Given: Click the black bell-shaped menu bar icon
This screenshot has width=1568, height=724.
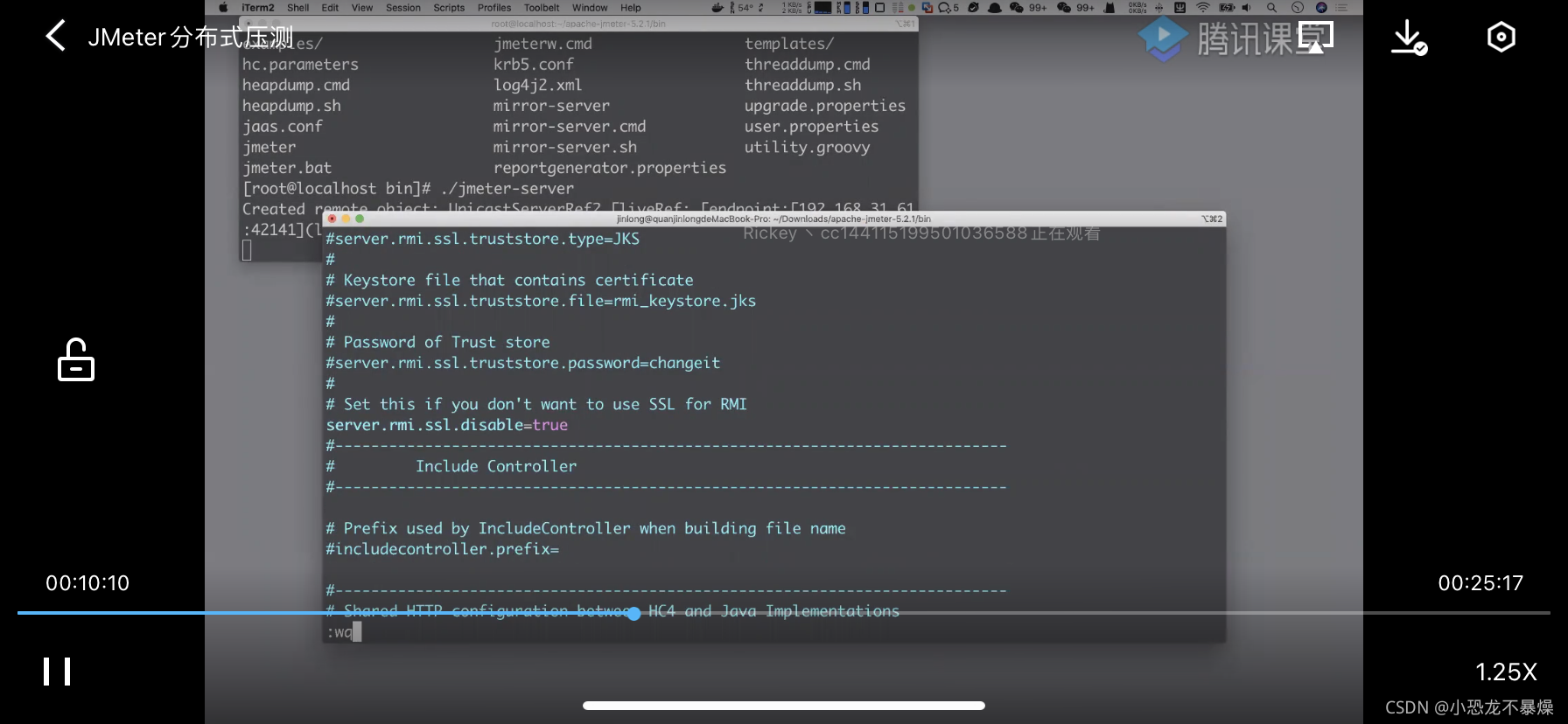Looking at the screenshot, I should coord(994,8).
